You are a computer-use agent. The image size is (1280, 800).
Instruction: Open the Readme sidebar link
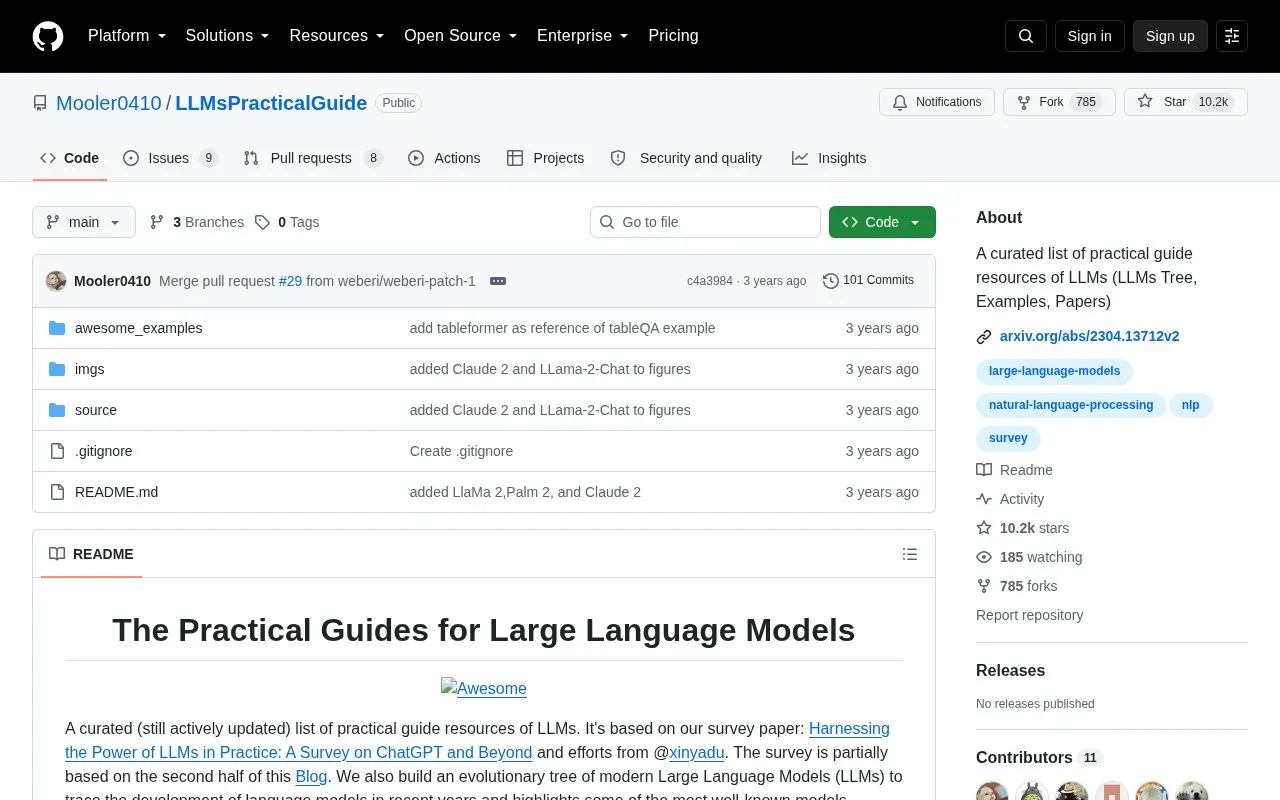[x=1015, y=470]
